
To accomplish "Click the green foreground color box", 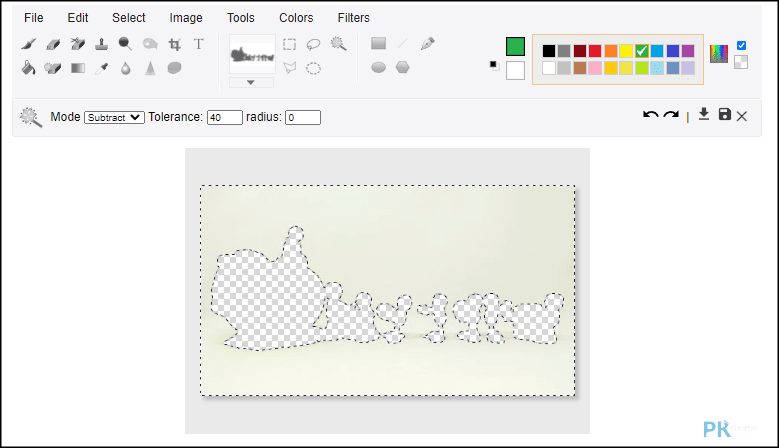I will point(515,47).
